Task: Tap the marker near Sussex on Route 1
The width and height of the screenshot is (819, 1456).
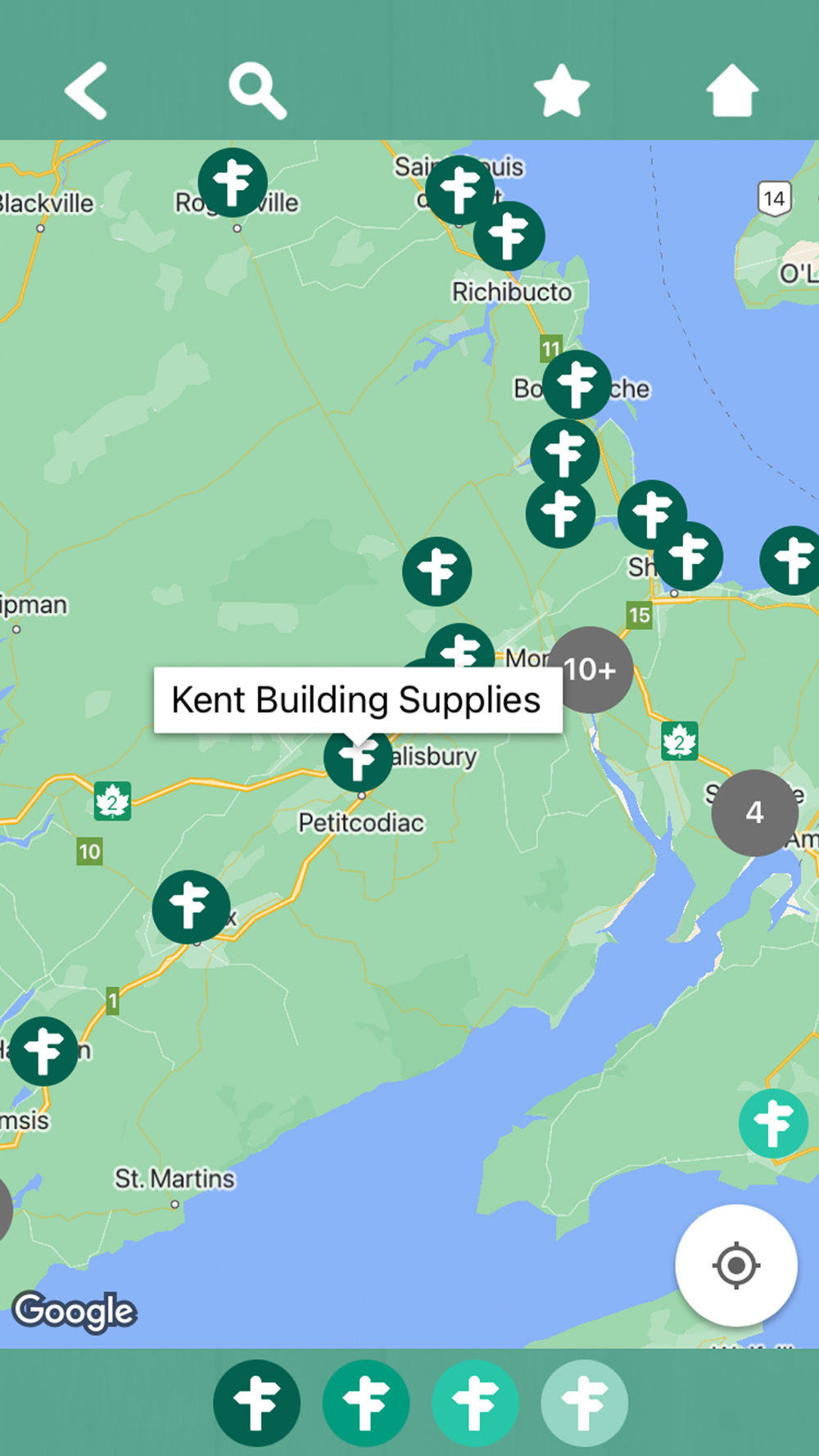Action: [192, 907]
